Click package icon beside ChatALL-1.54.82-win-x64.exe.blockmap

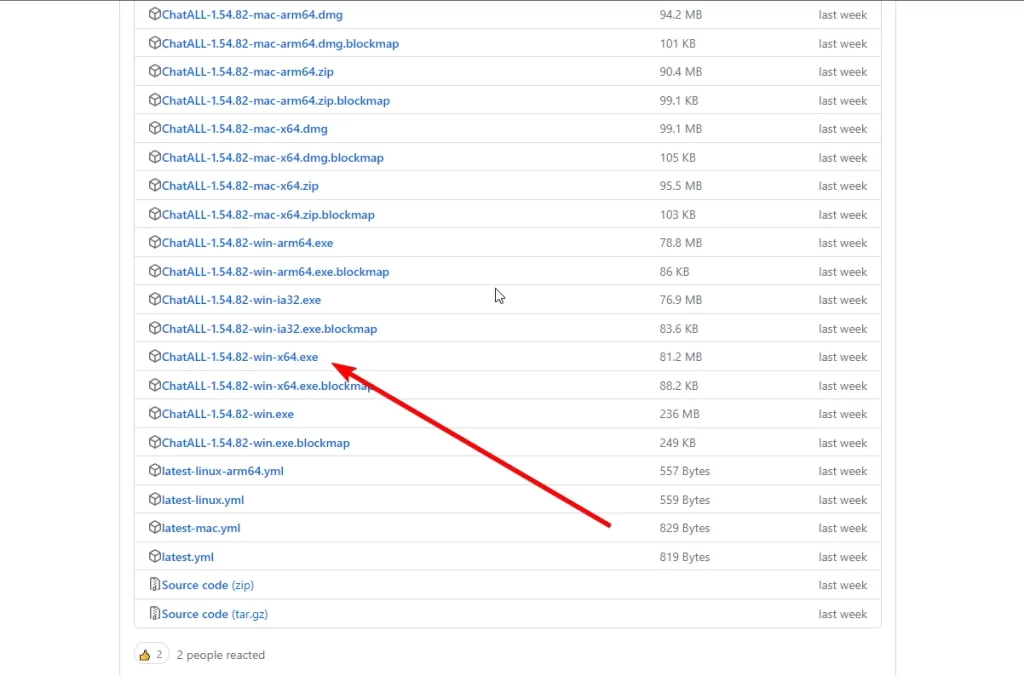coord(155,385)
